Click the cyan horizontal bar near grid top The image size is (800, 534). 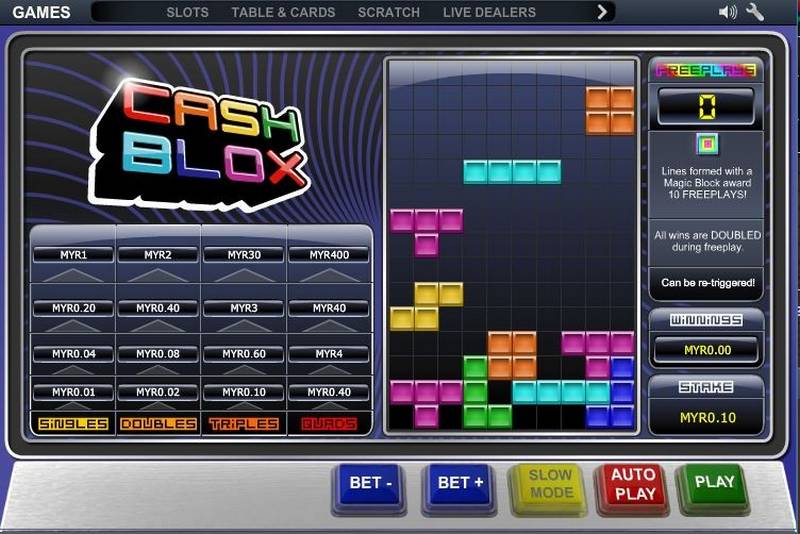[x=512, y=172]
